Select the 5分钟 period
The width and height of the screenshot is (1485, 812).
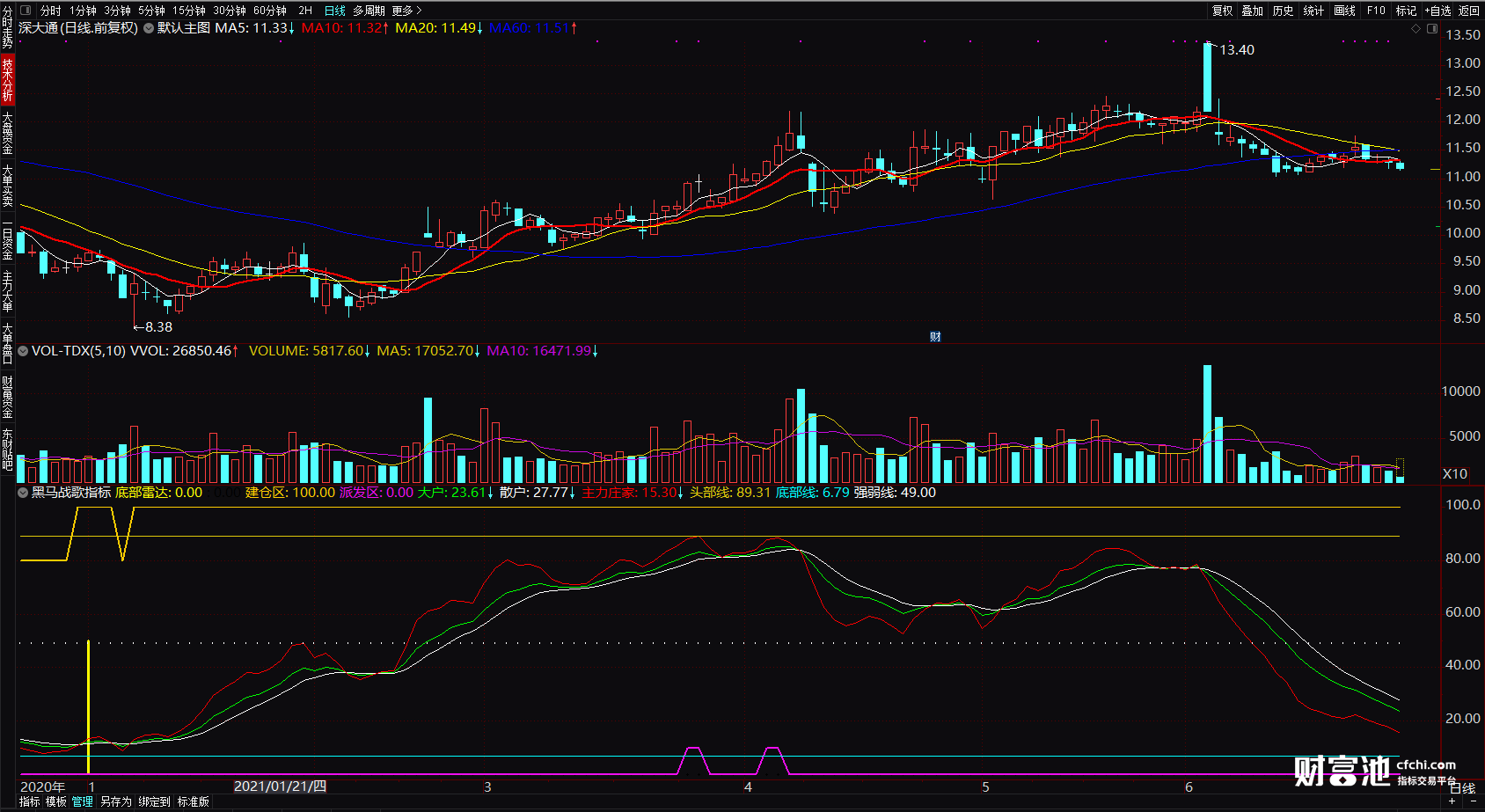[151, 11]
